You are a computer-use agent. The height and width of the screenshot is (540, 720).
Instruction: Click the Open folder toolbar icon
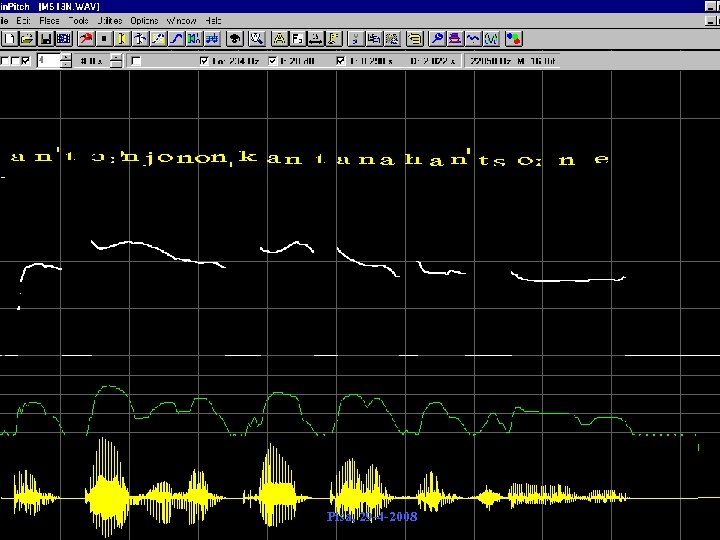pyautogui.click(x=28, y=39)
